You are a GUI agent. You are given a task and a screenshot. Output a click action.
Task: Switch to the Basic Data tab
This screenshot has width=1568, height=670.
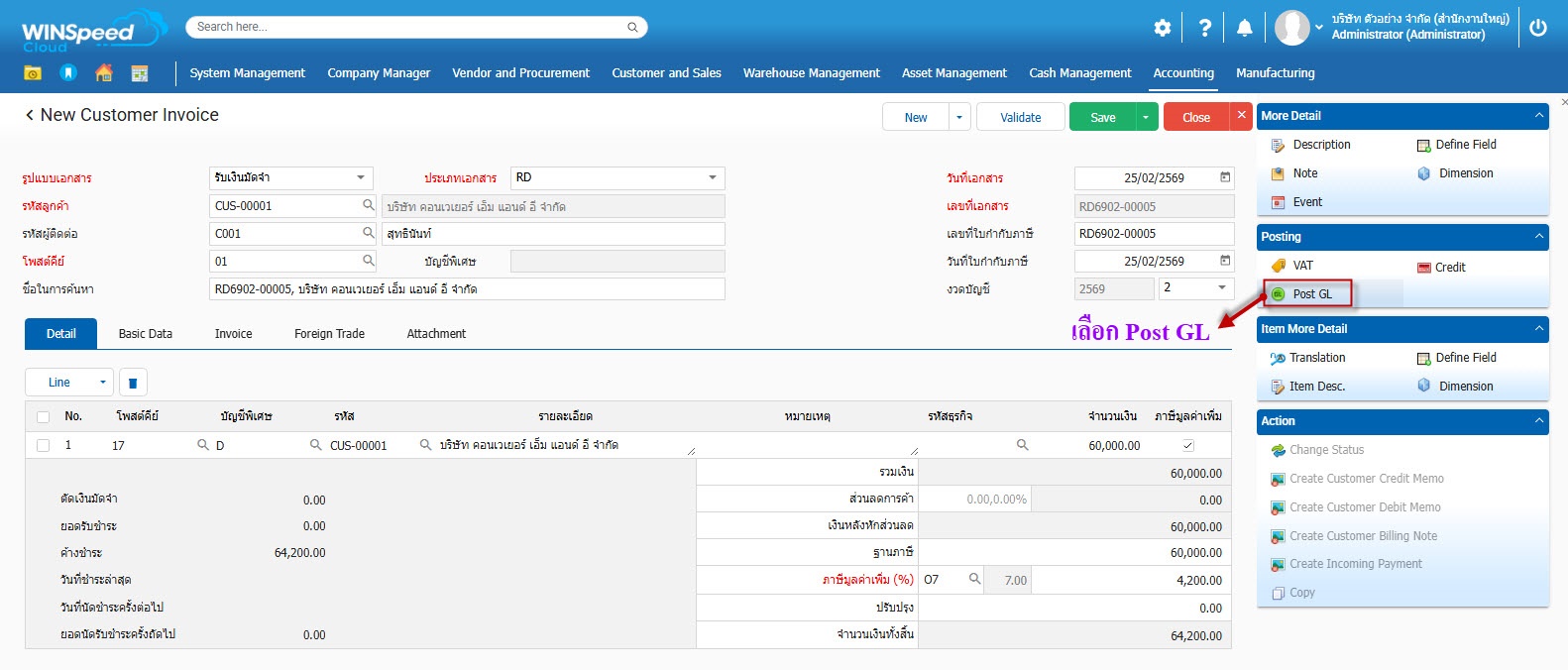tap(146, 334)
